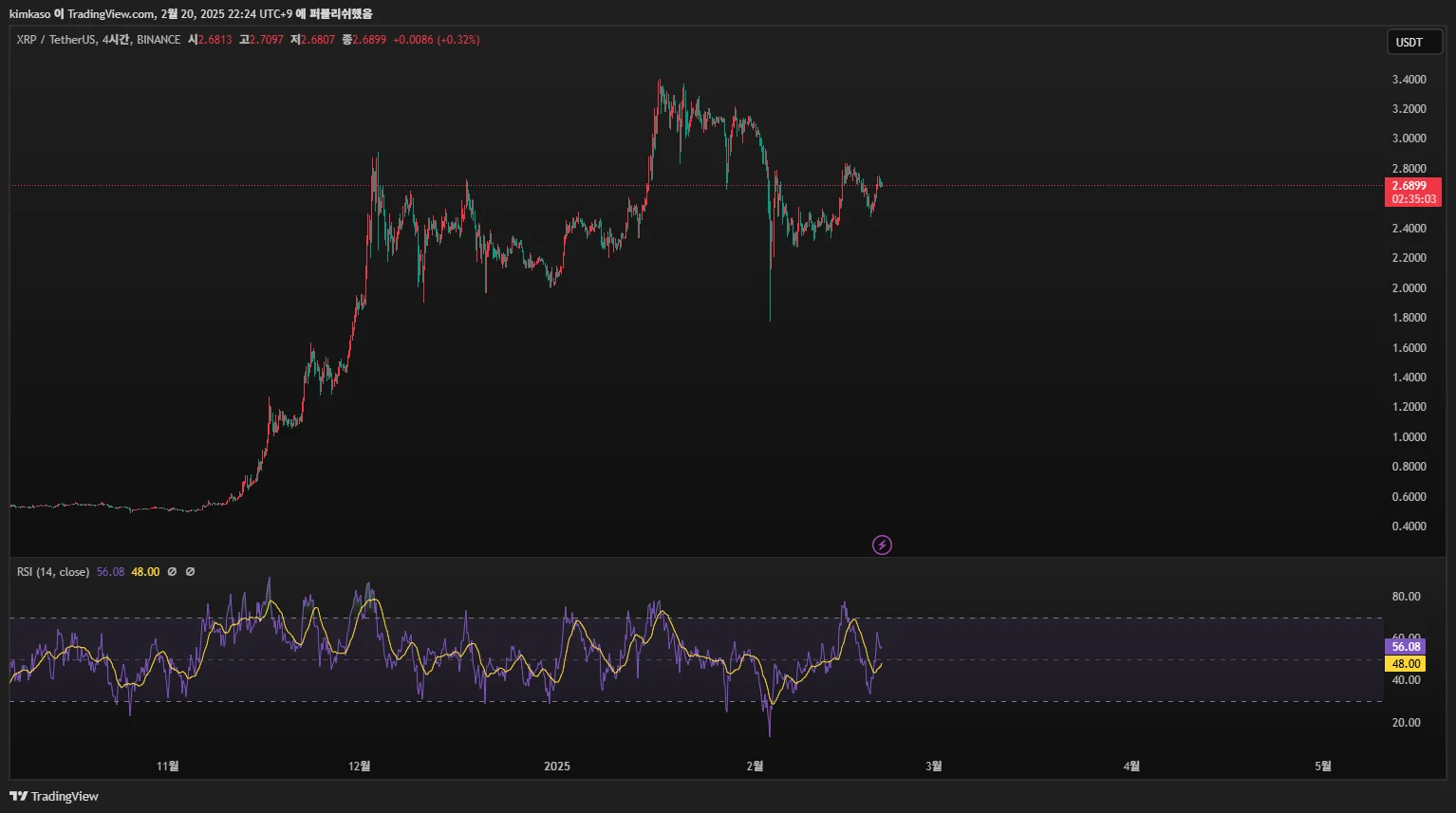Click the 3.0000 price axis label

point(1409,139)
